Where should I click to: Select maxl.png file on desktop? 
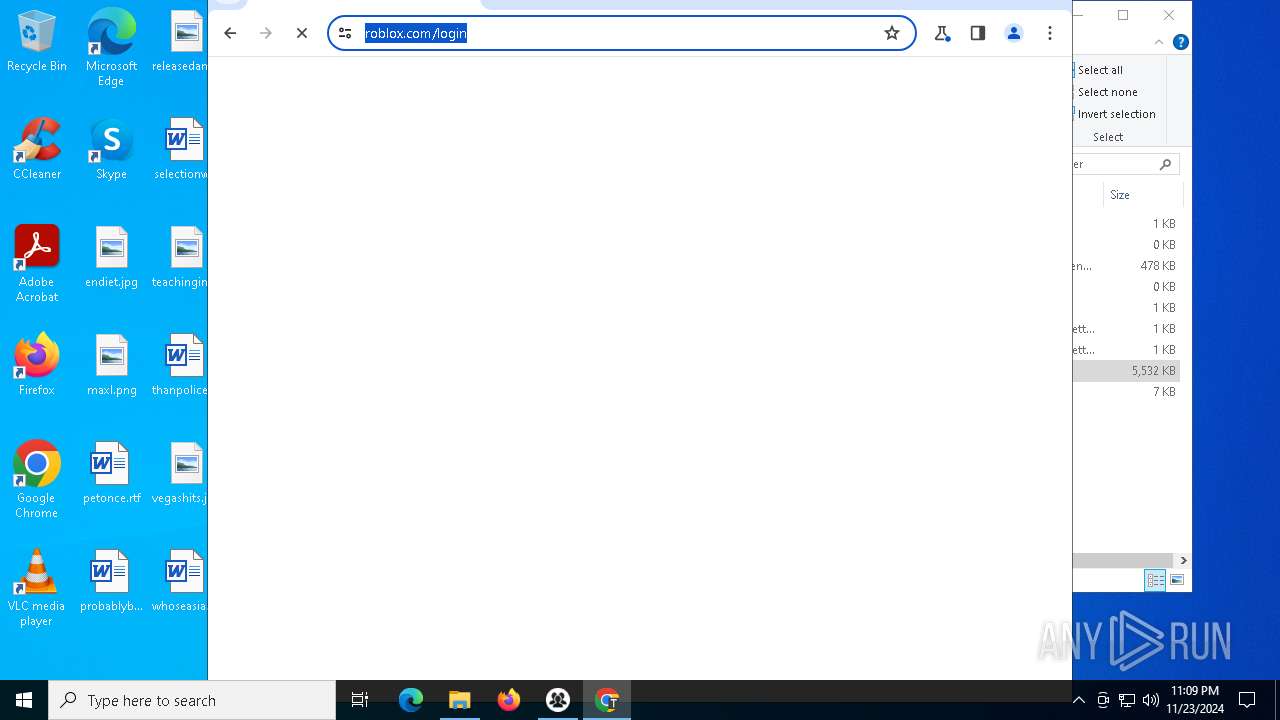point(111,366)
